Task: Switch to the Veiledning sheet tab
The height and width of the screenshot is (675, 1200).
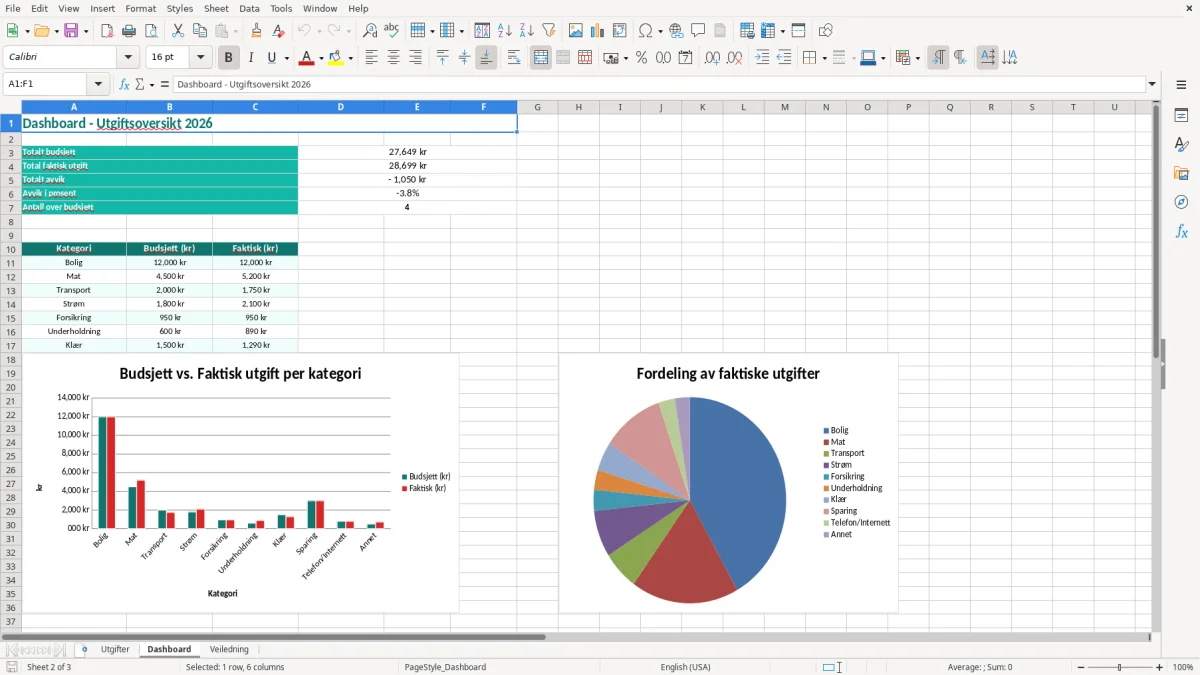Action: click(229, 650)
